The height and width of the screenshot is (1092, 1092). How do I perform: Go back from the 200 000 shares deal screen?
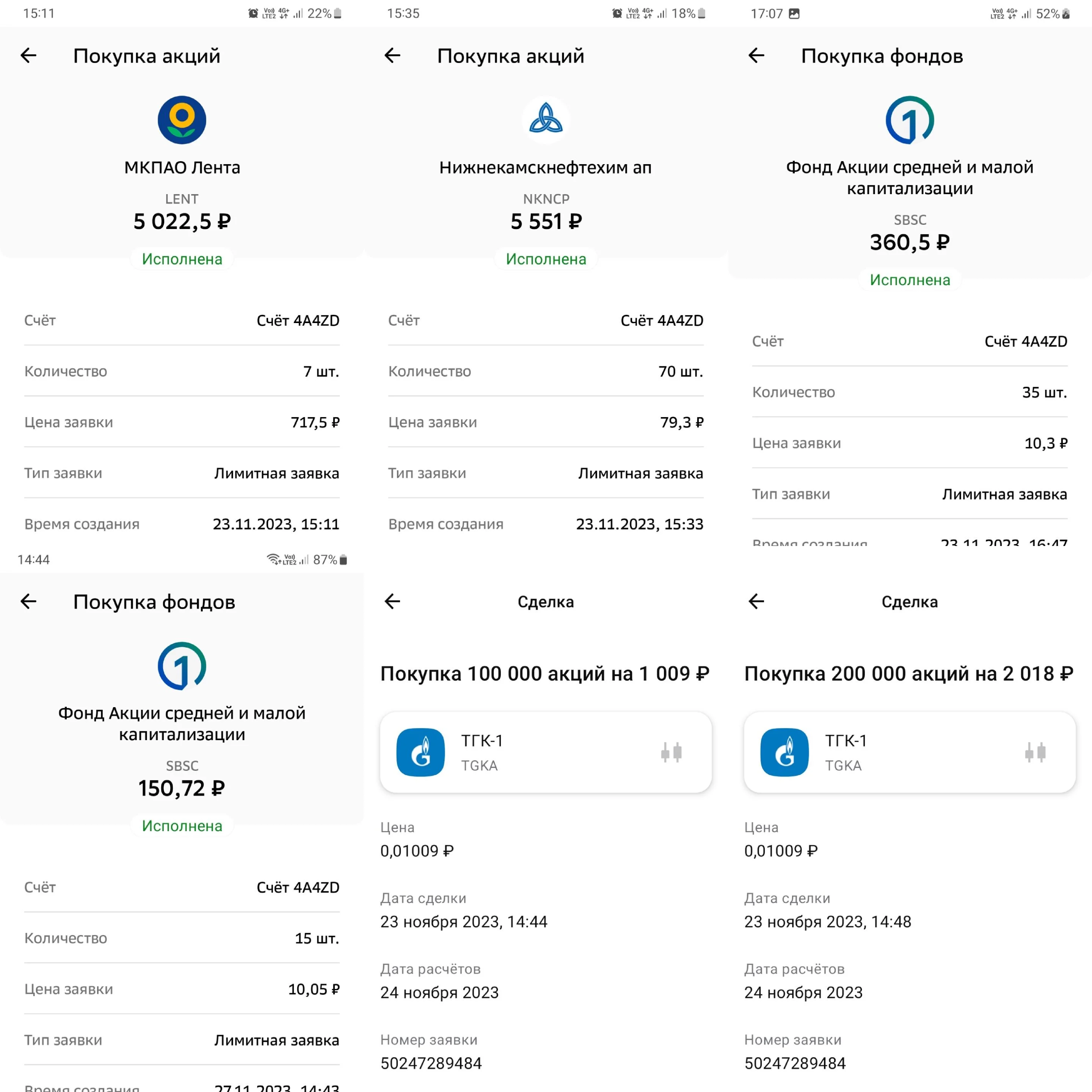click(756, 601)
